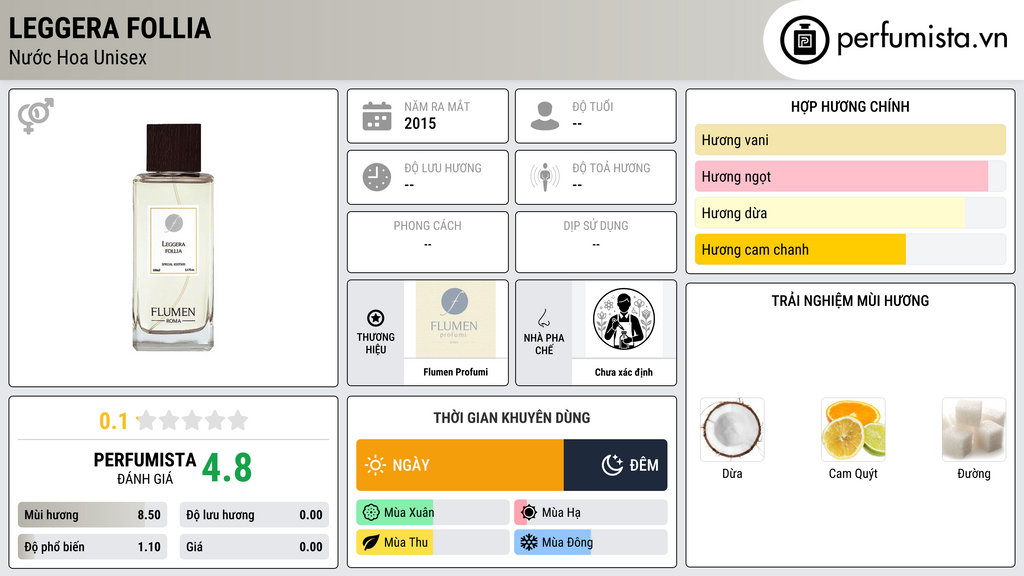Click the Hương cam chanh yellow bar
Viewport: 1024px width, 576px height.
[x=850, y=249]
